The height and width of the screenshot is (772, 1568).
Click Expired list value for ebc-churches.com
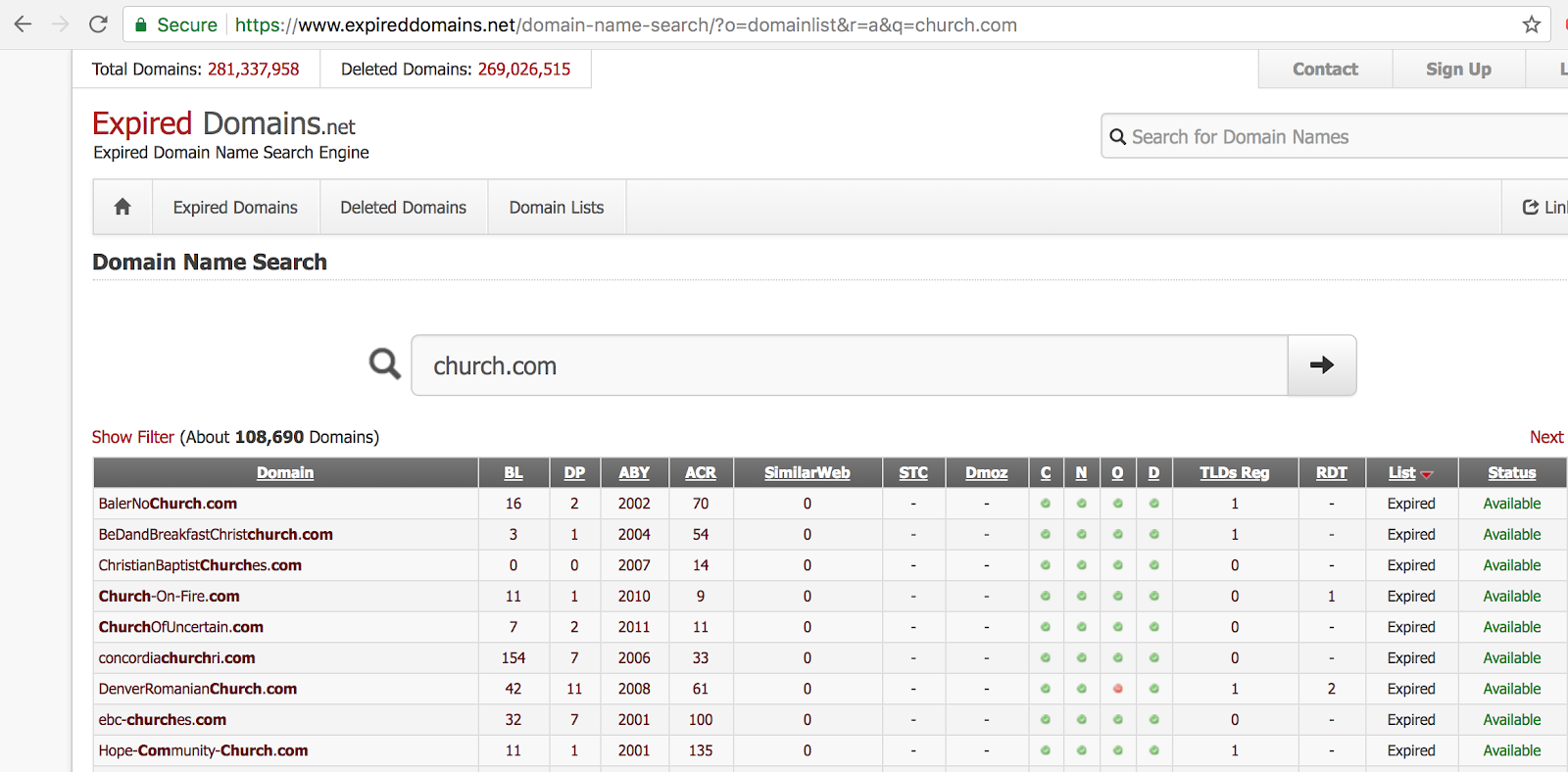(x=1411, y=720)
